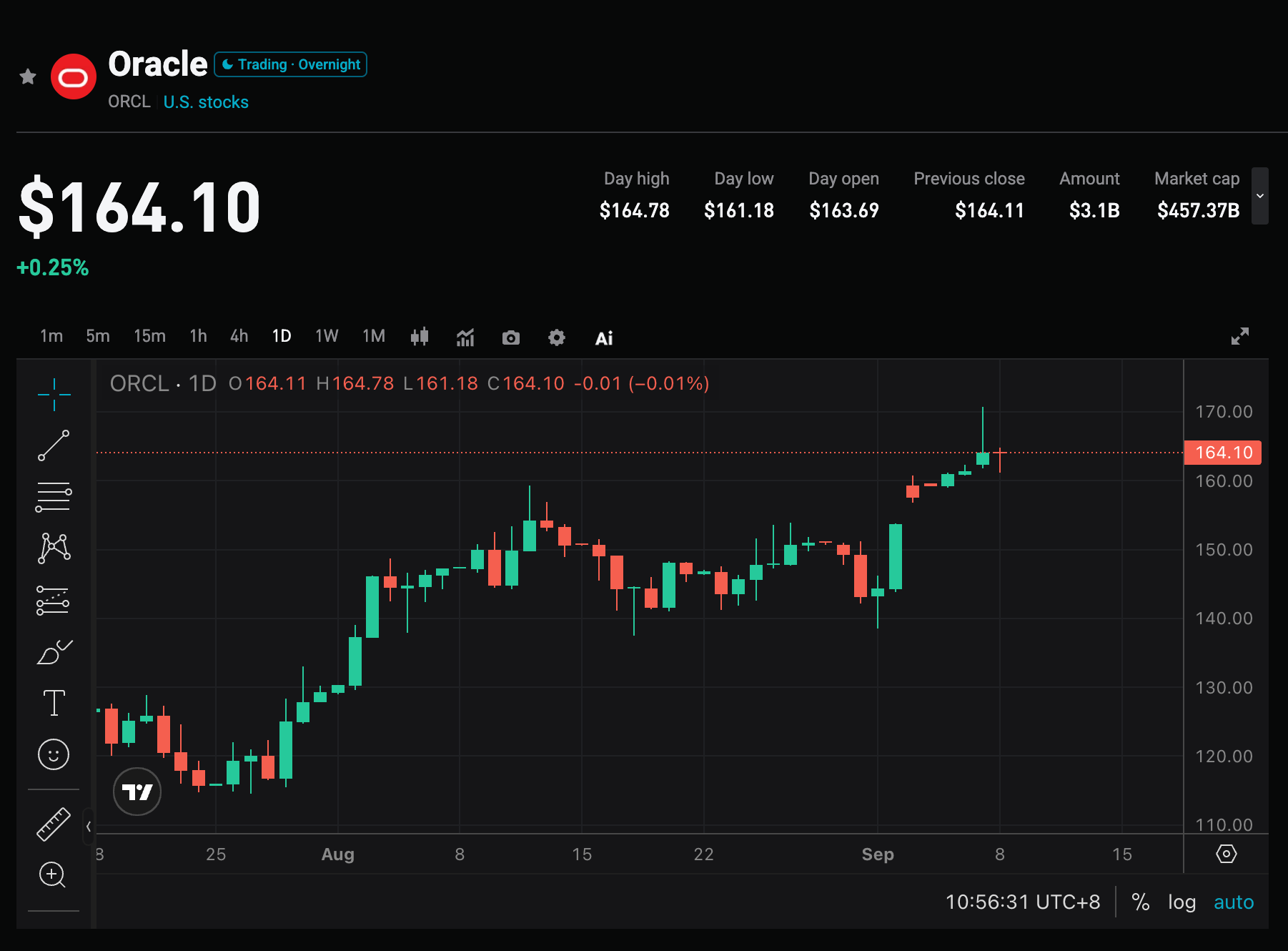Select the pattern drawing tool

54,548
